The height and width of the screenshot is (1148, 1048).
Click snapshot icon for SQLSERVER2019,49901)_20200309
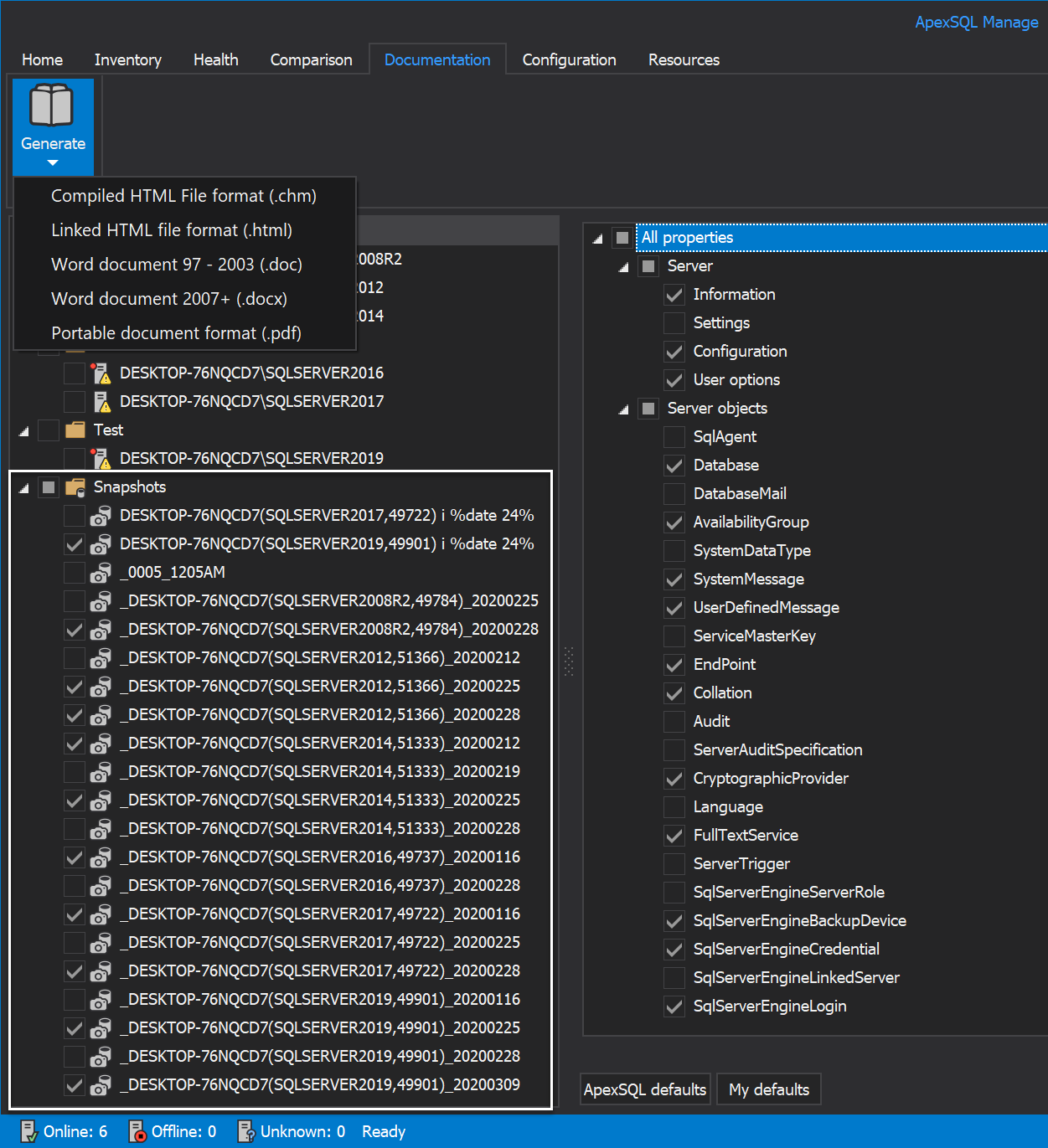tap(101, 1085)
